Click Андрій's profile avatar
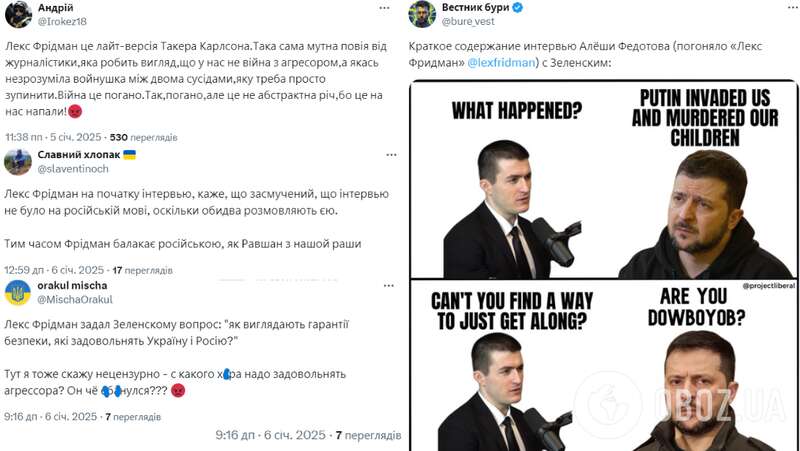Screen dimensions: 800x451 [x=18, y=13]
